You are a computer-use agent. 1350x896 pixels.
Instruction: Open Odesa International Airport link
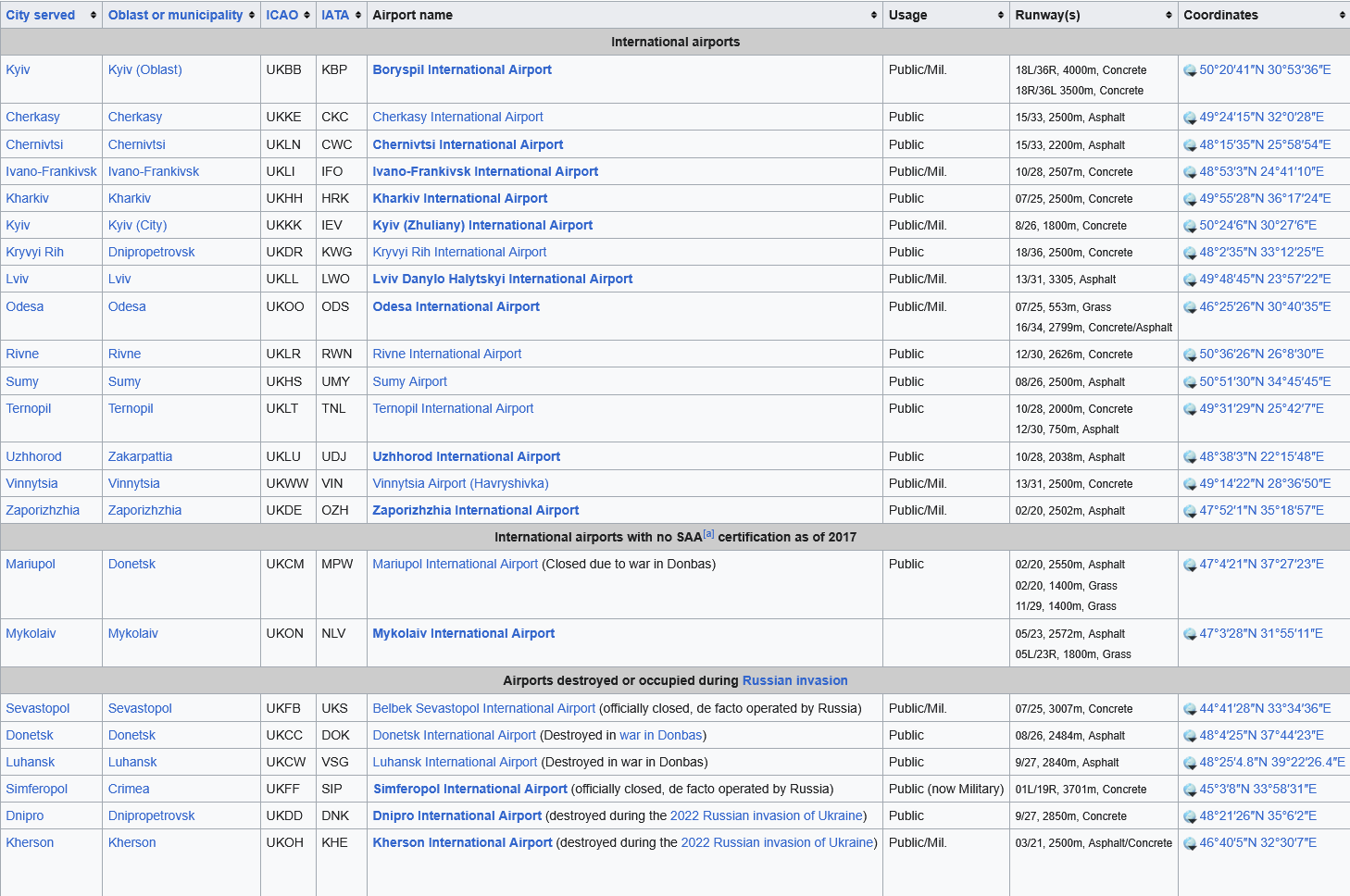click(456, 306)
